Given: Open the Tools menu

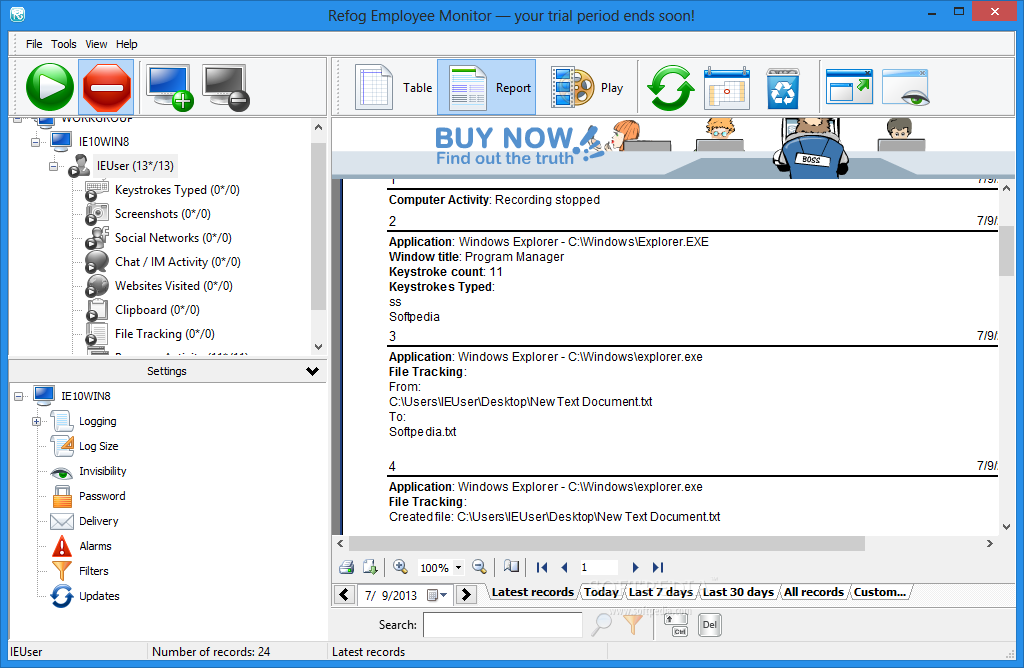Looking at the screenshot, I should 64,44.
